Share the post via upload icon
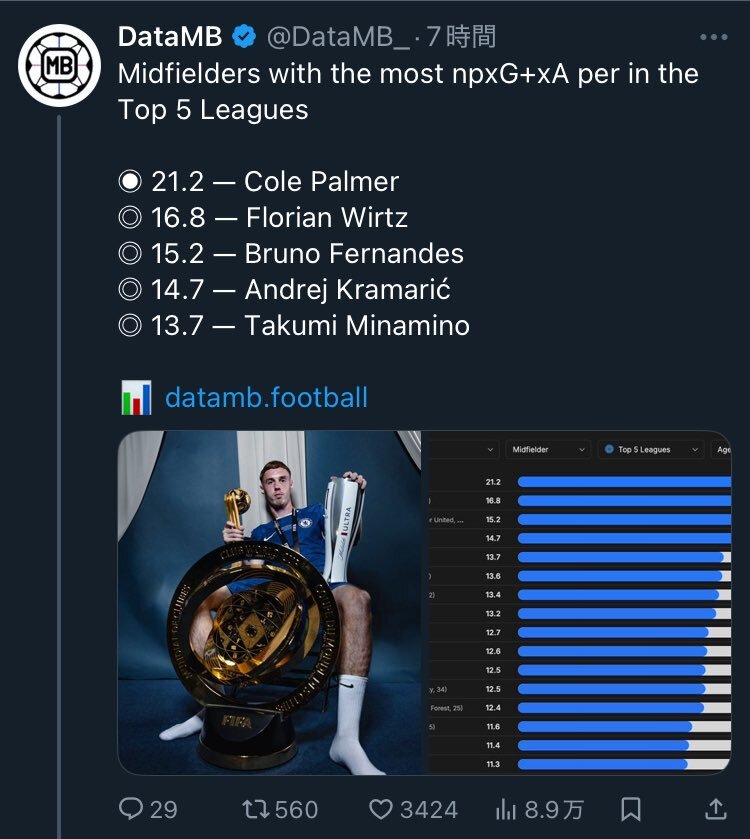This screenshot has height=839, width=750. (715, 809)
